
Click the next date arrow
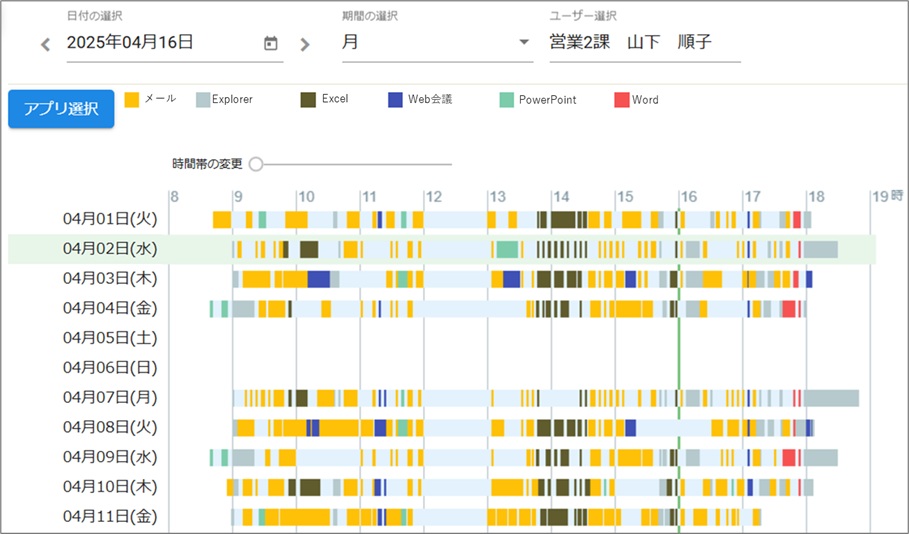[x=305, y=44]
